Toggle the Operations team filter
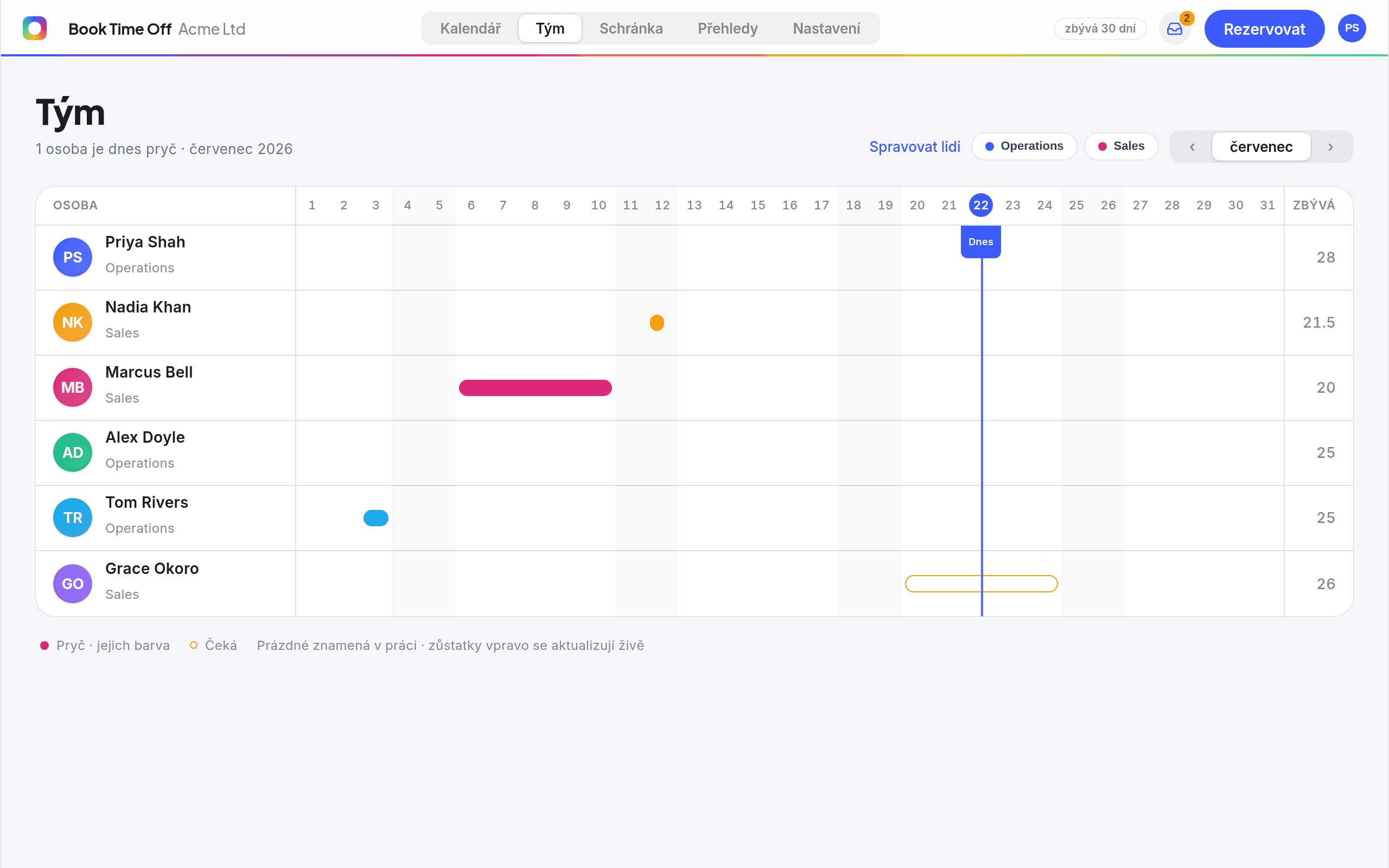The image size is (1389, 868). 1024,146
